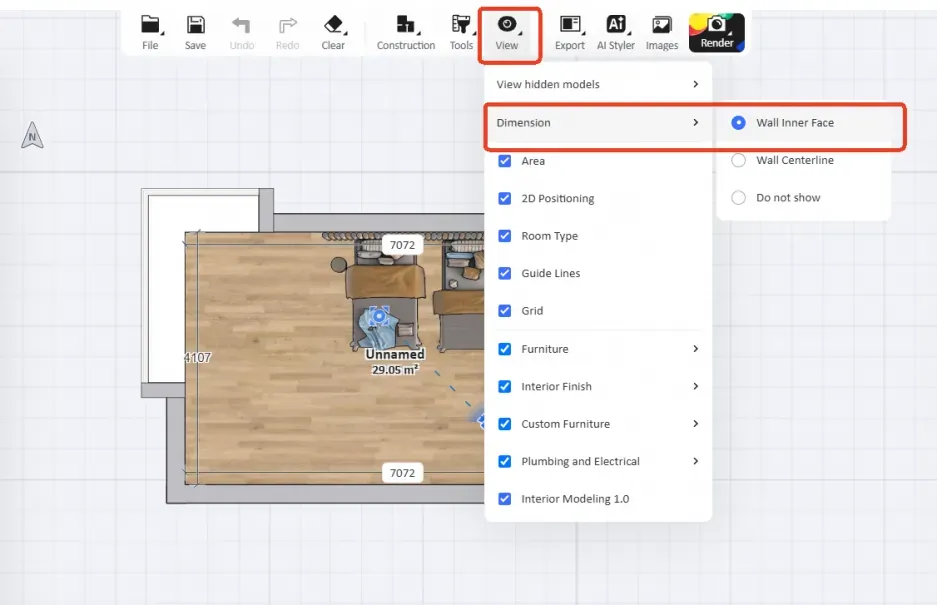
Task: Click the Images icon
Action: click(661, 26)
